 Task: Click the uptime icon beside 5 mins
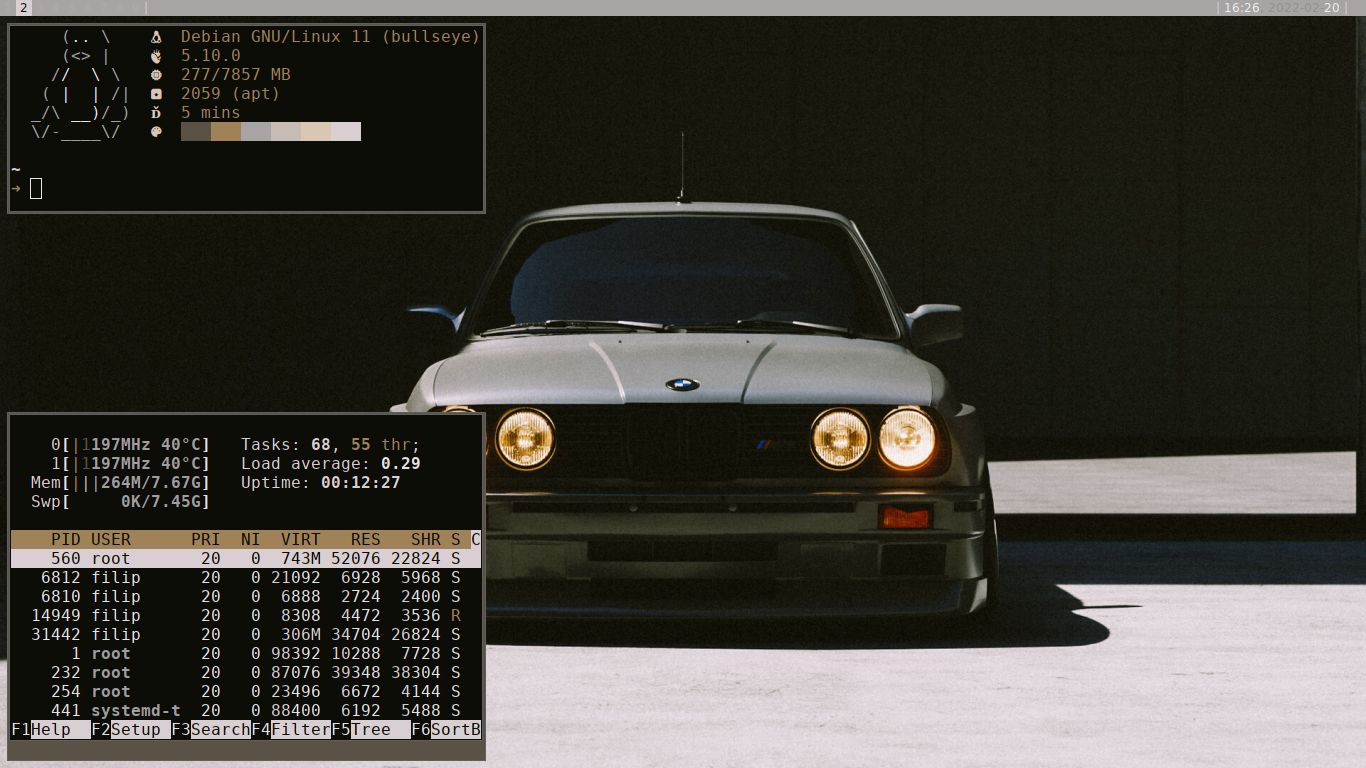pos(156,113)
